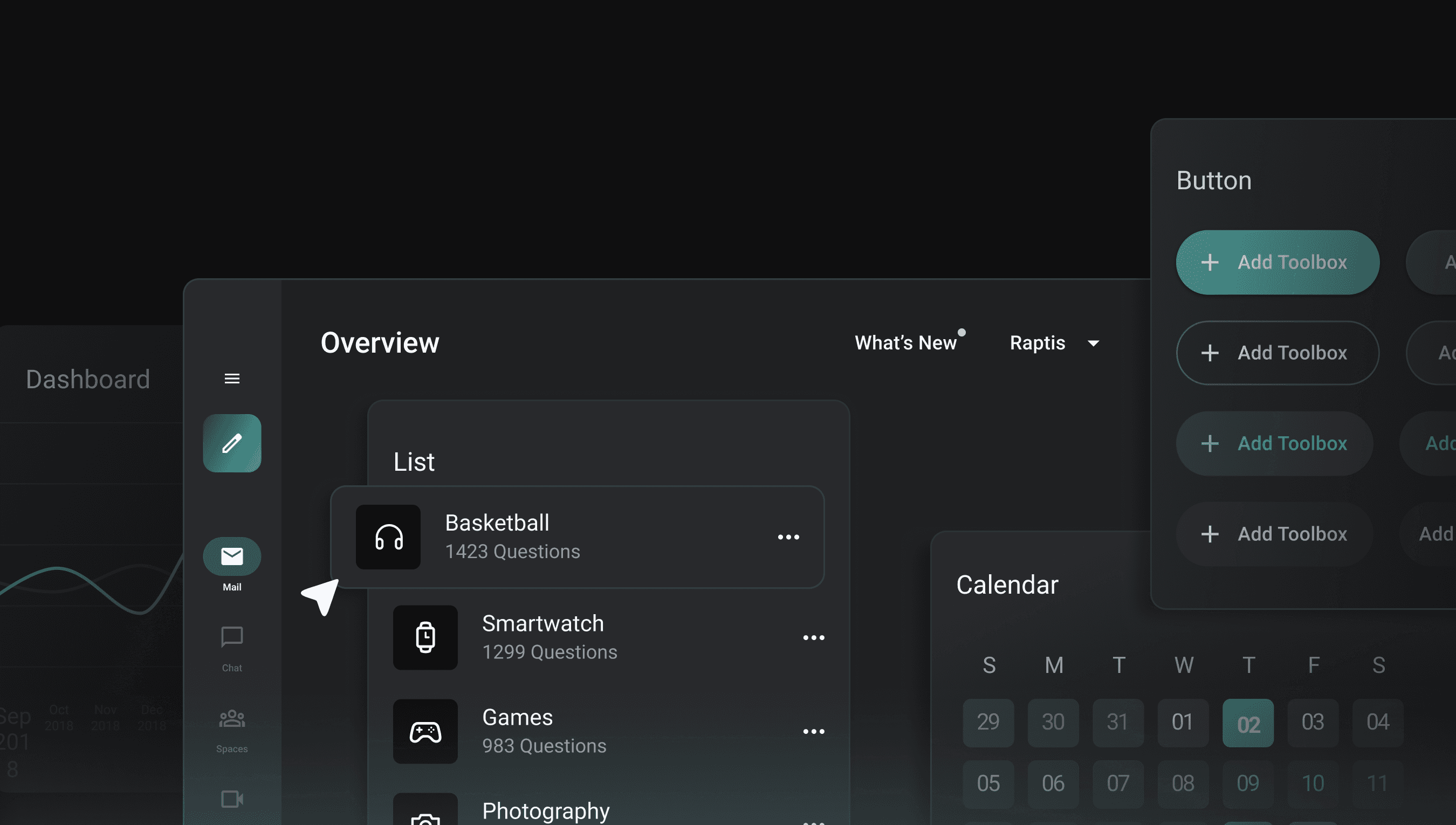Select calendar date 30
The image size is (1456, 825).
[x=1053, y=723]
